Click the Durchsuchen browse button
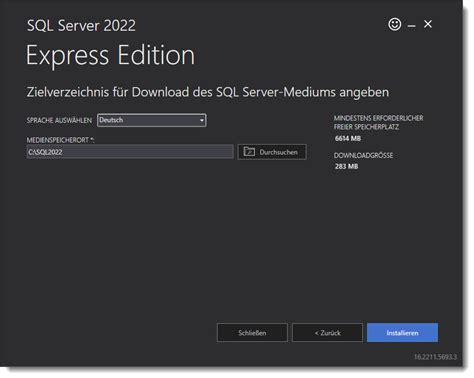The image size is (474, 378). pos(272,152)
